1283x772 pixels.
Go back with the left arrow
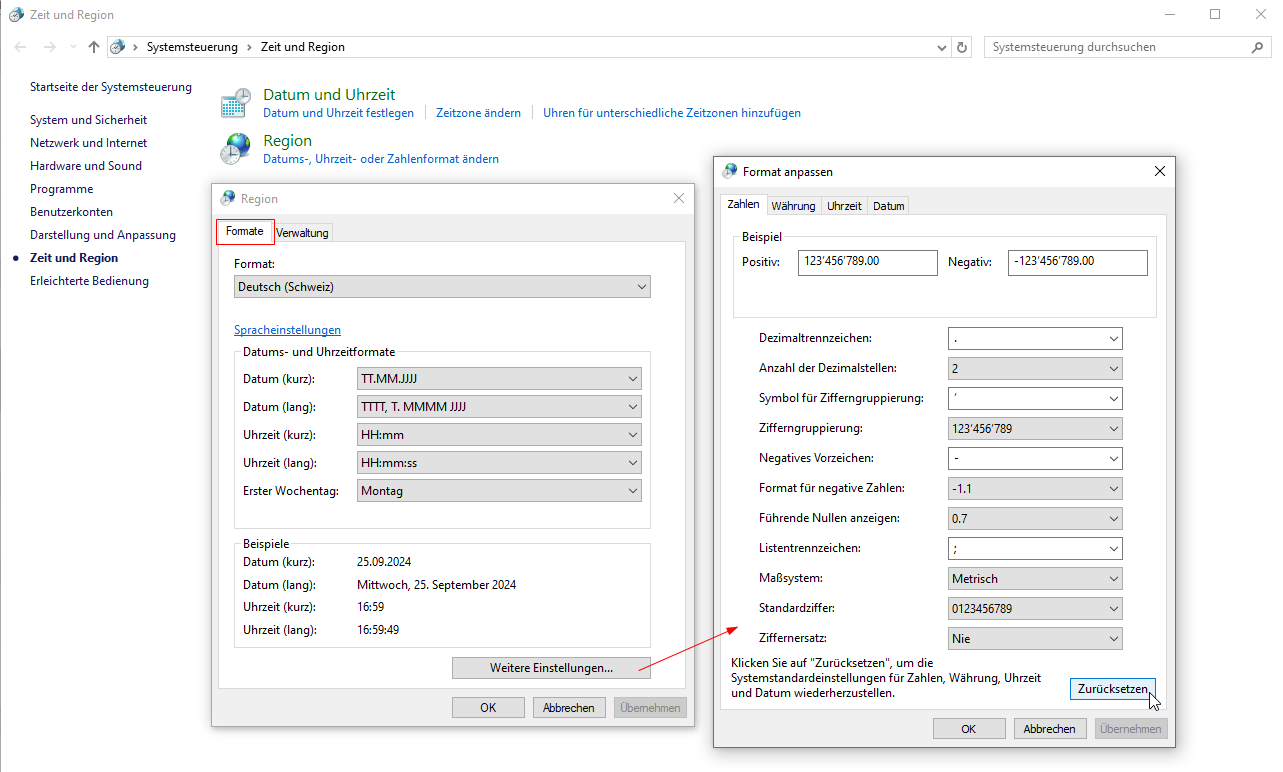point(20,47)
